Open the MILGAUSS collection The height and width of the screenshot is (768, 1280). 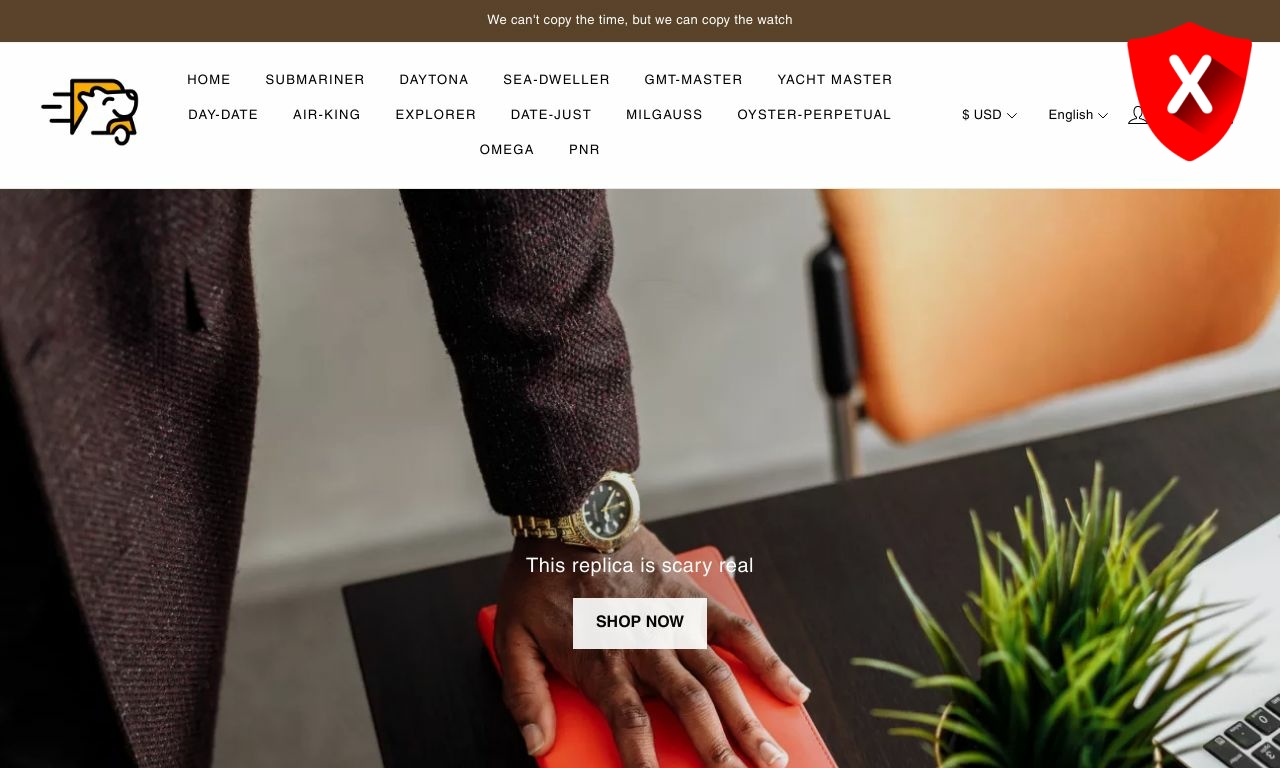point(664,115)
